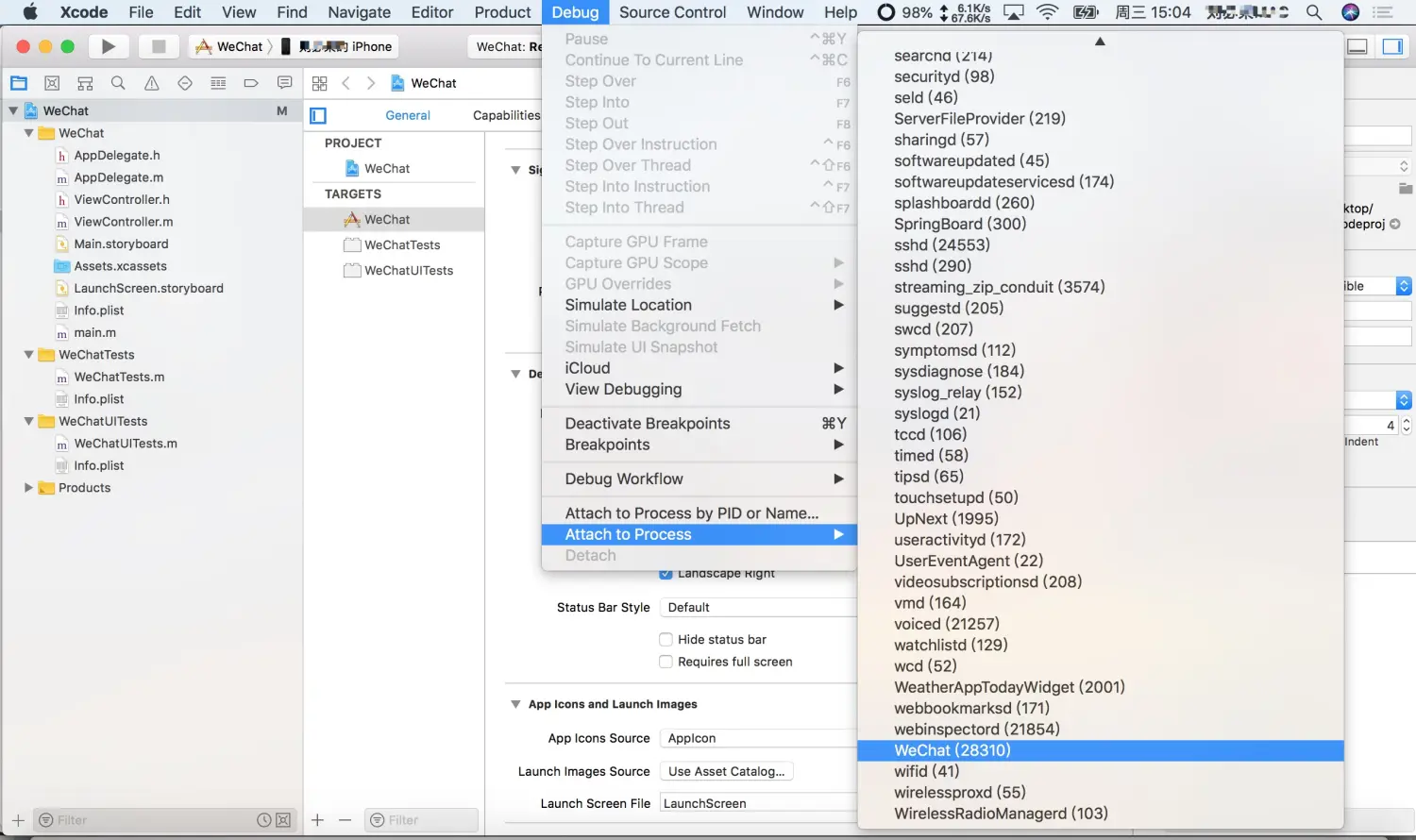
Task: Choose Attach to Process by PID or Name
Action: 700,513
